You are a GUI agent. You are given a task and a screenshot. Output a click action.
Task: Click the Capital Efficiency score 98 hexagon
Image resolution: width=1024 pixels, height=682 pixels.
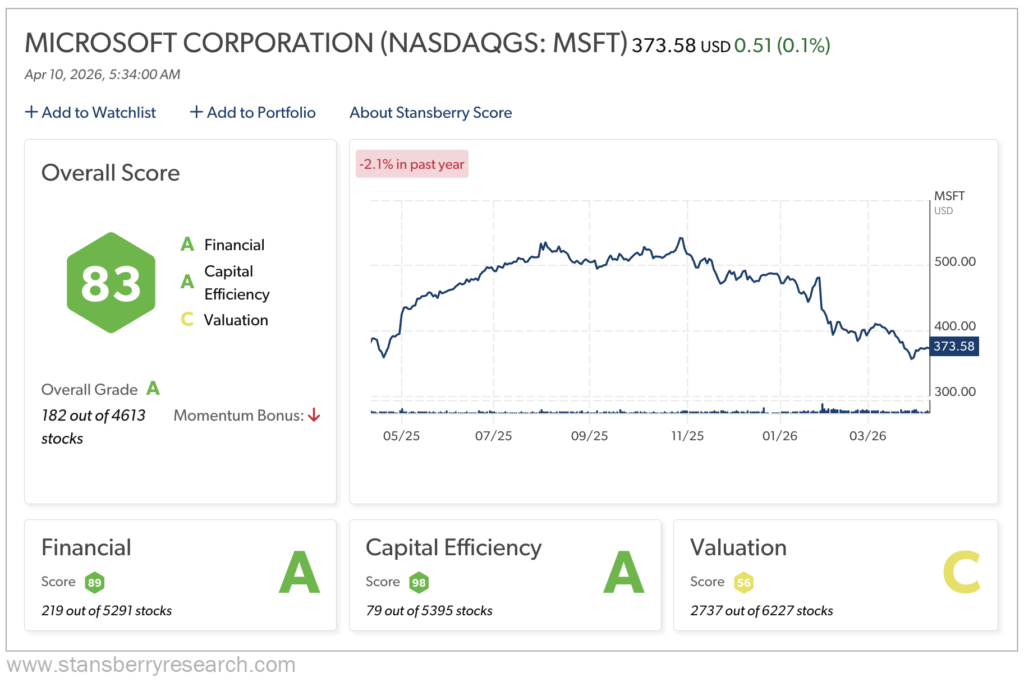coord(419,582)
